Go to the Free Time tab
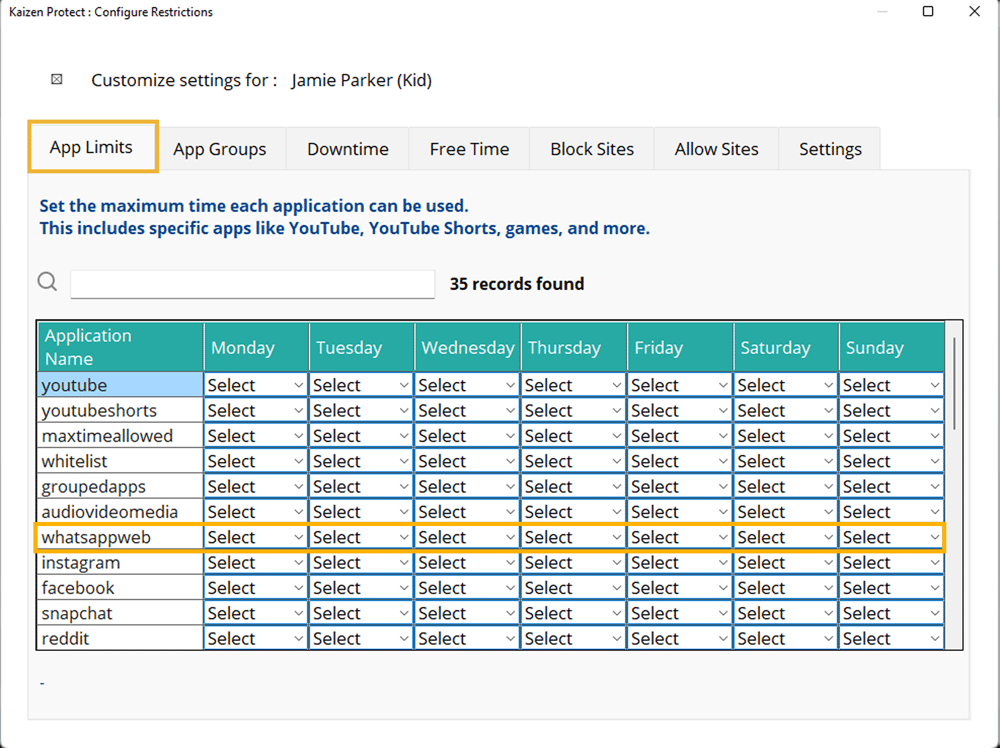The width and height of the screenshot is (1000, 748). (x=469, y=149)
